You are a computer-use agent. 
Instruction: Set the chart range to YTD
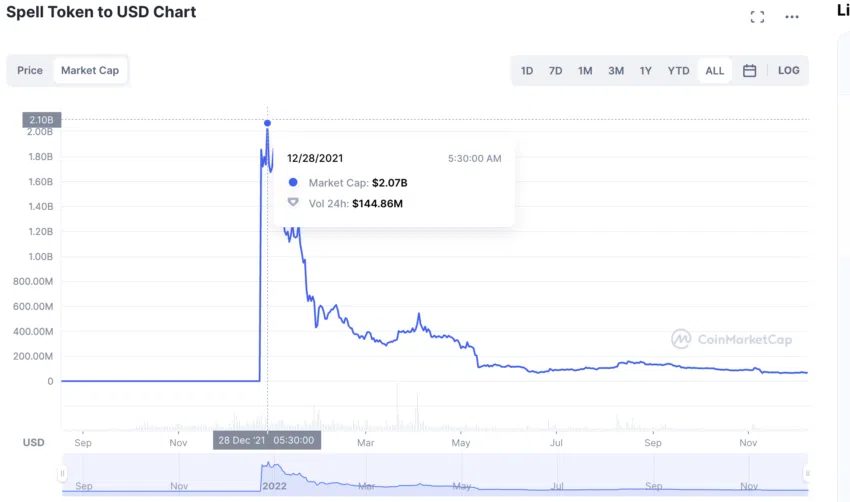(x=678, y=70)
